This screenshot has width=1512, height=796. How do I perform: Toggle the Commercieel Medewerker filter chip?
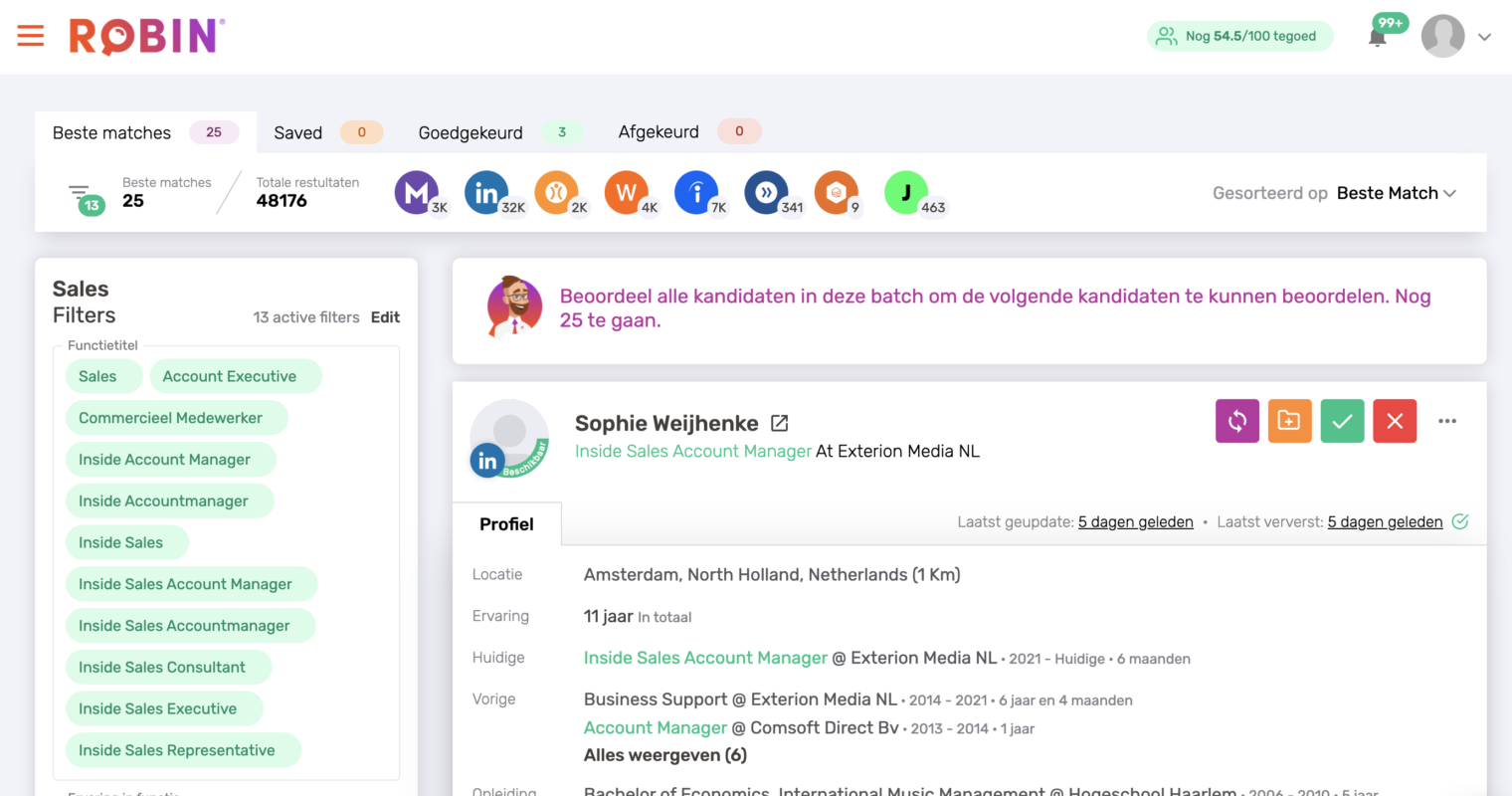click(171, 418)
